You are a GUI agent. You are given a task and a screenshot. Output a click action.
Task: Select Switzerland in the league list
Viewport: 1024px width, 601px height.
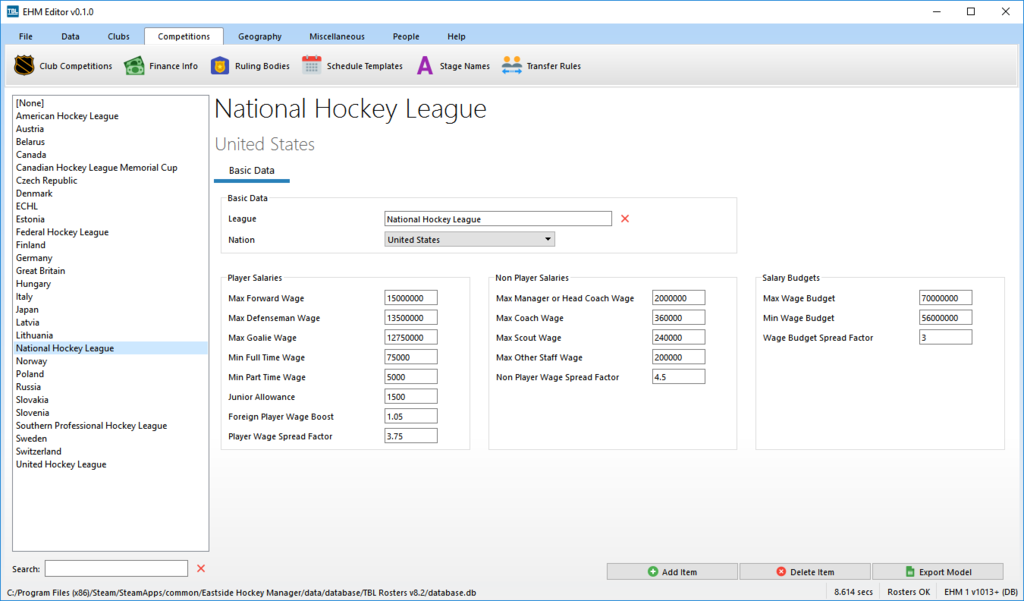pos(110,451)
